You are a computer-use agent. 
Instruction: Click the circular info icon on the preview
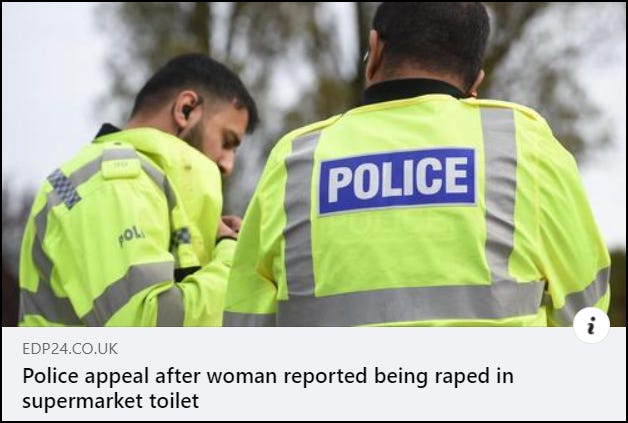[x=591, y=325]
